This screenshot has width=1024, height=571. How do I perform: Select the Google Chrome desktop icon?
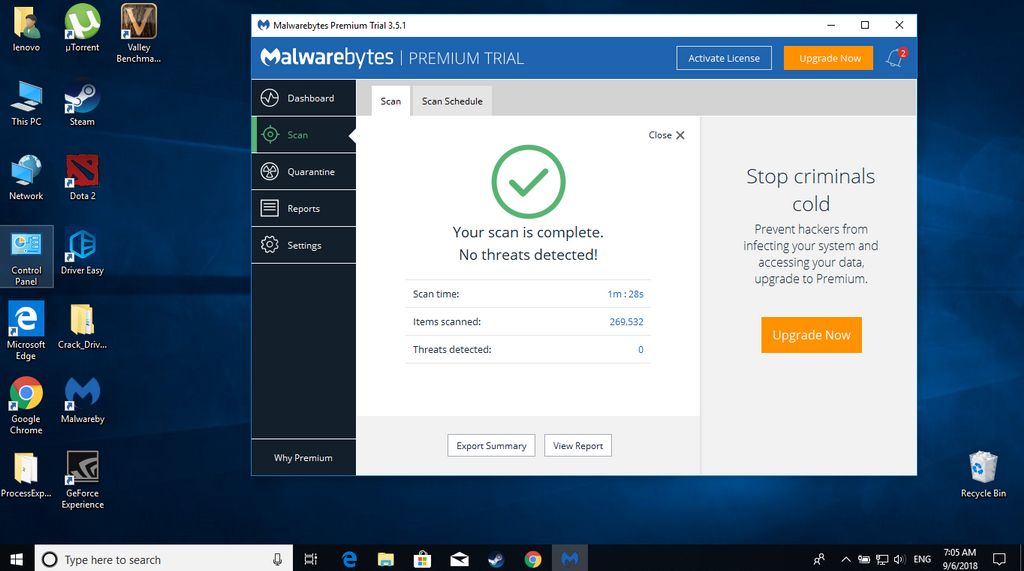pos(26,406)
